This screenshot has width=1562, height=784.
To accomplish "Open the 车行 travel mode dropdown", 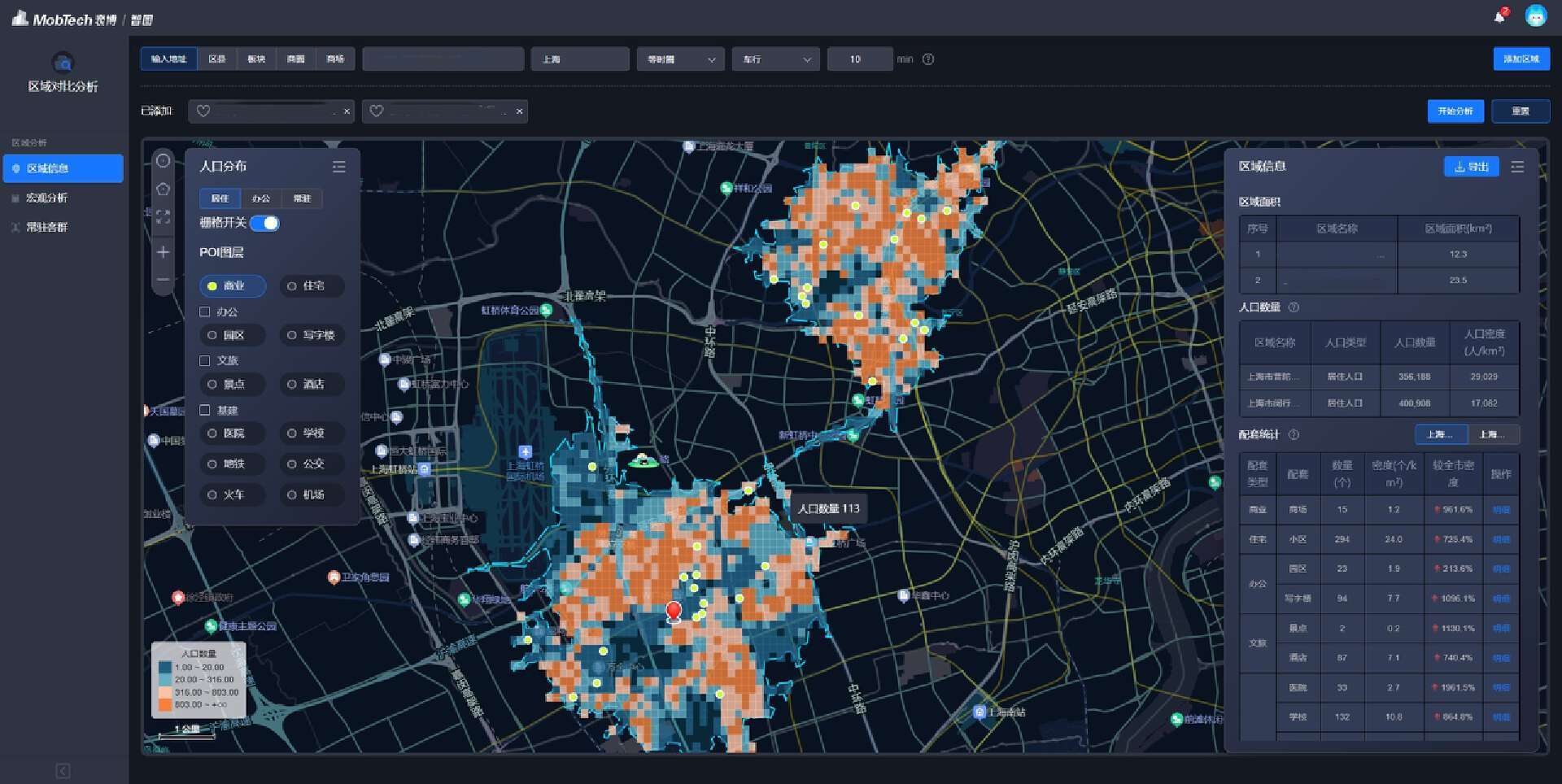I will (x=775, y=59).
